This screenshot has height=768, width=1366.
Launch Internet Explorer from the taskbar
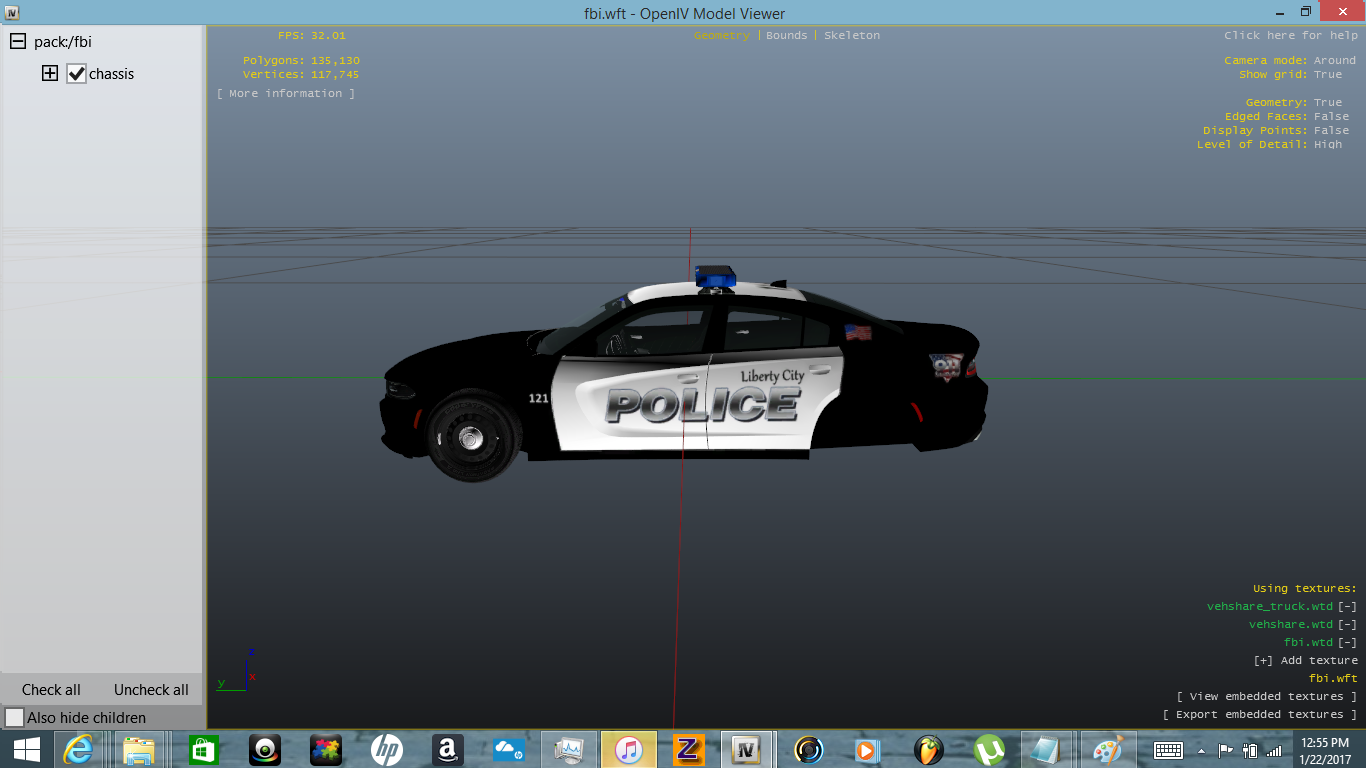click(x=78, y=749)
